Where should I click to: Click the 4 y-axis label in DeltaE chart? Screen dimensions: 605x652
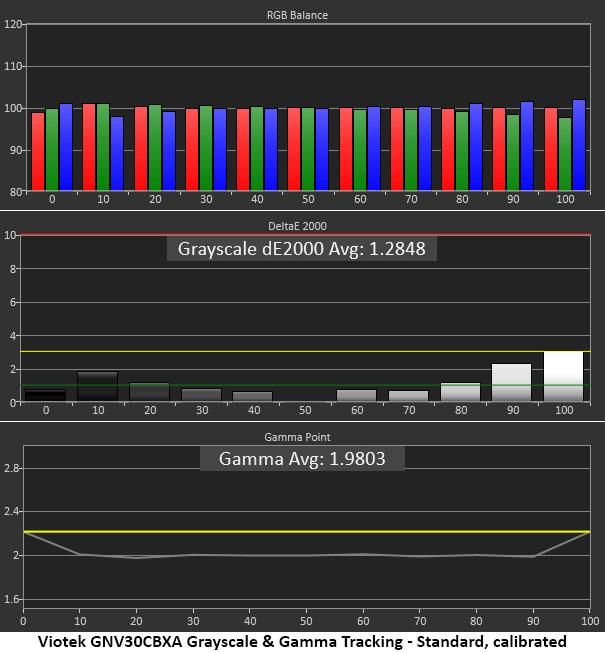(x=13, y=336)
